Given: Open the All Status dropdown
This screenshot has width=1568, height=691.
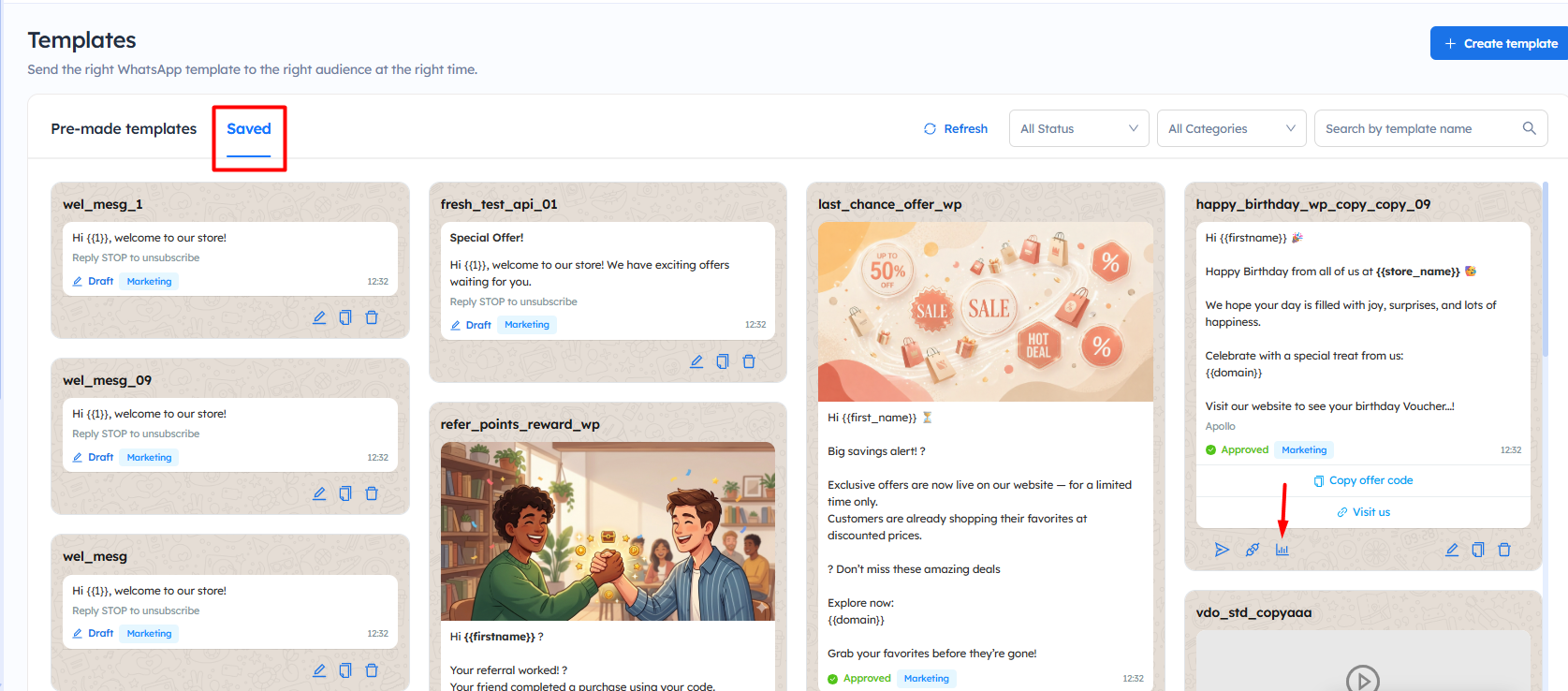Looking at the screenshot, I should (1078, 128).
